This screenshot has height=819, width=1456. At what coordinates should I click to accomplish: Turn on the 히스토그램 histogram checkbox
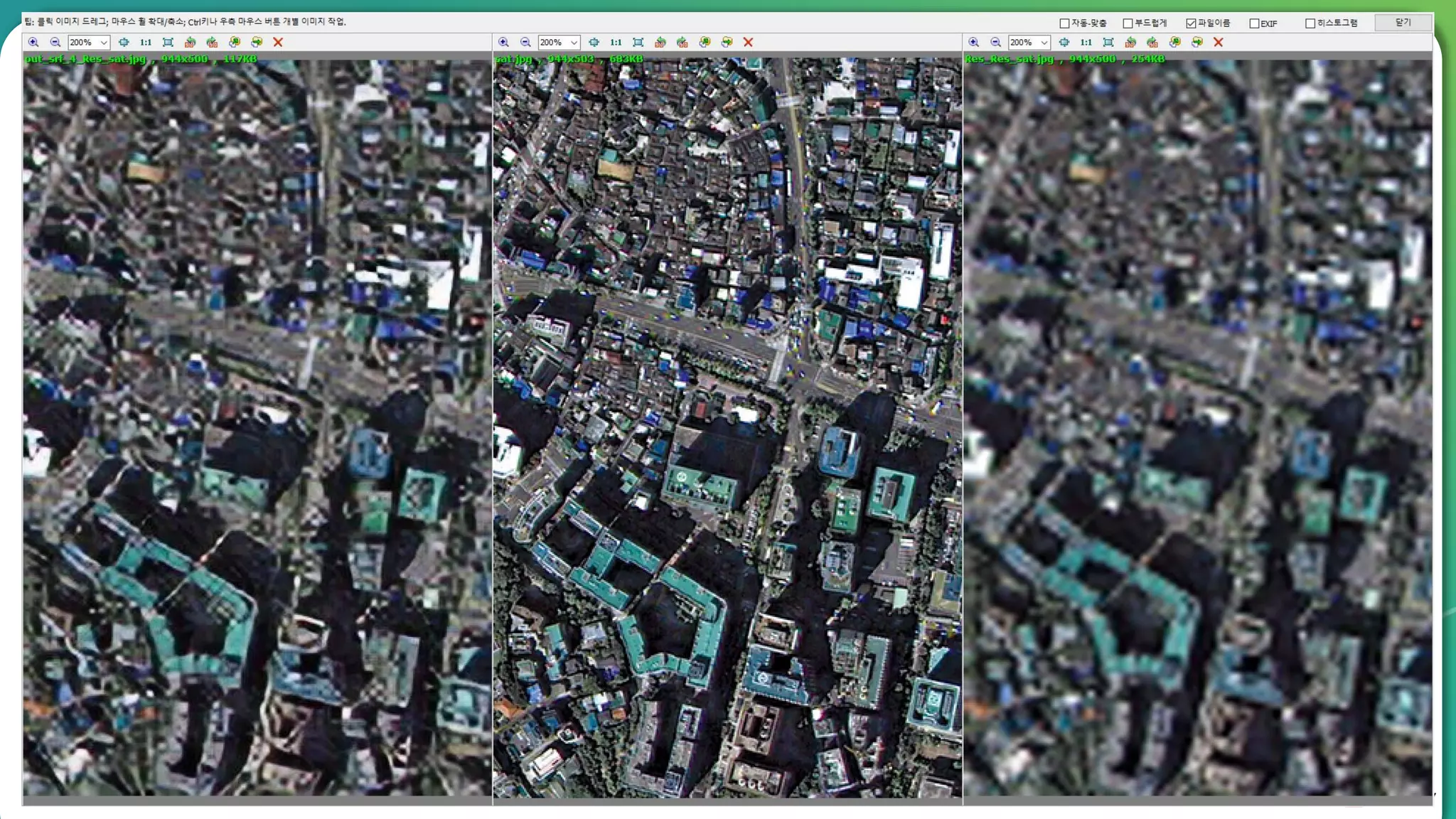(x=1310, y=23)
